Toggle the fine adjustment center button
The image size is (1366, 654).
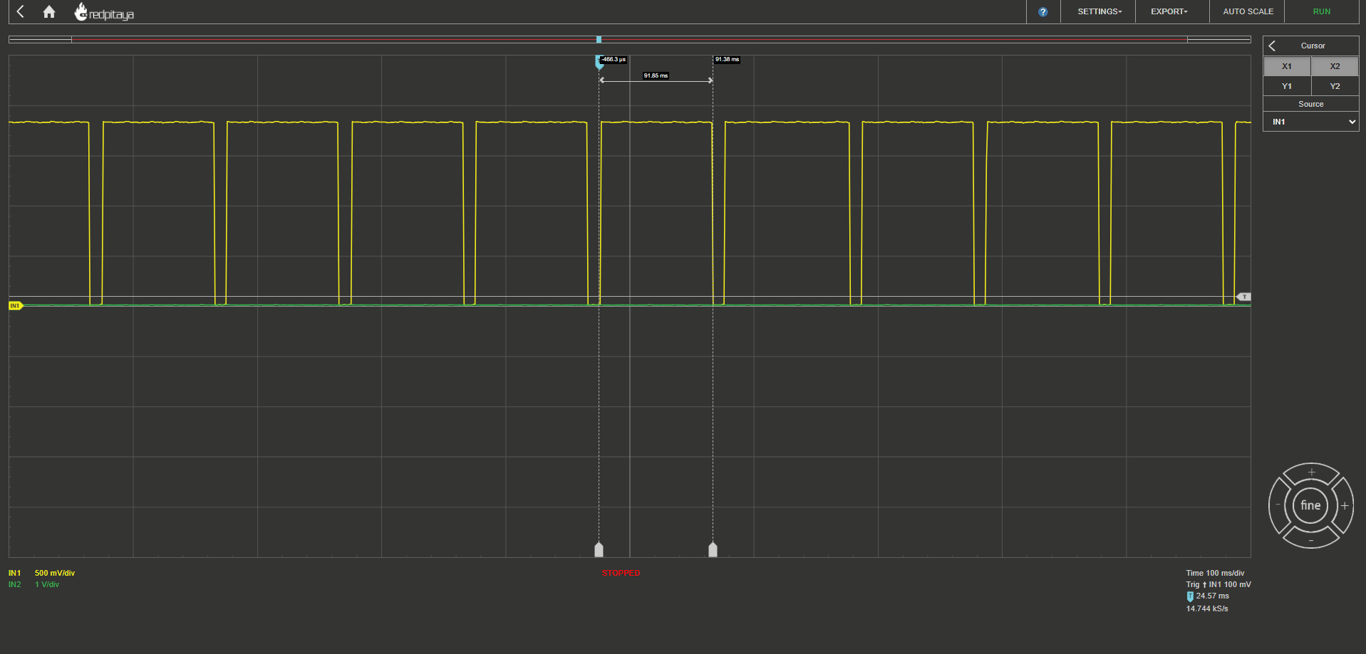point(1311,506)
